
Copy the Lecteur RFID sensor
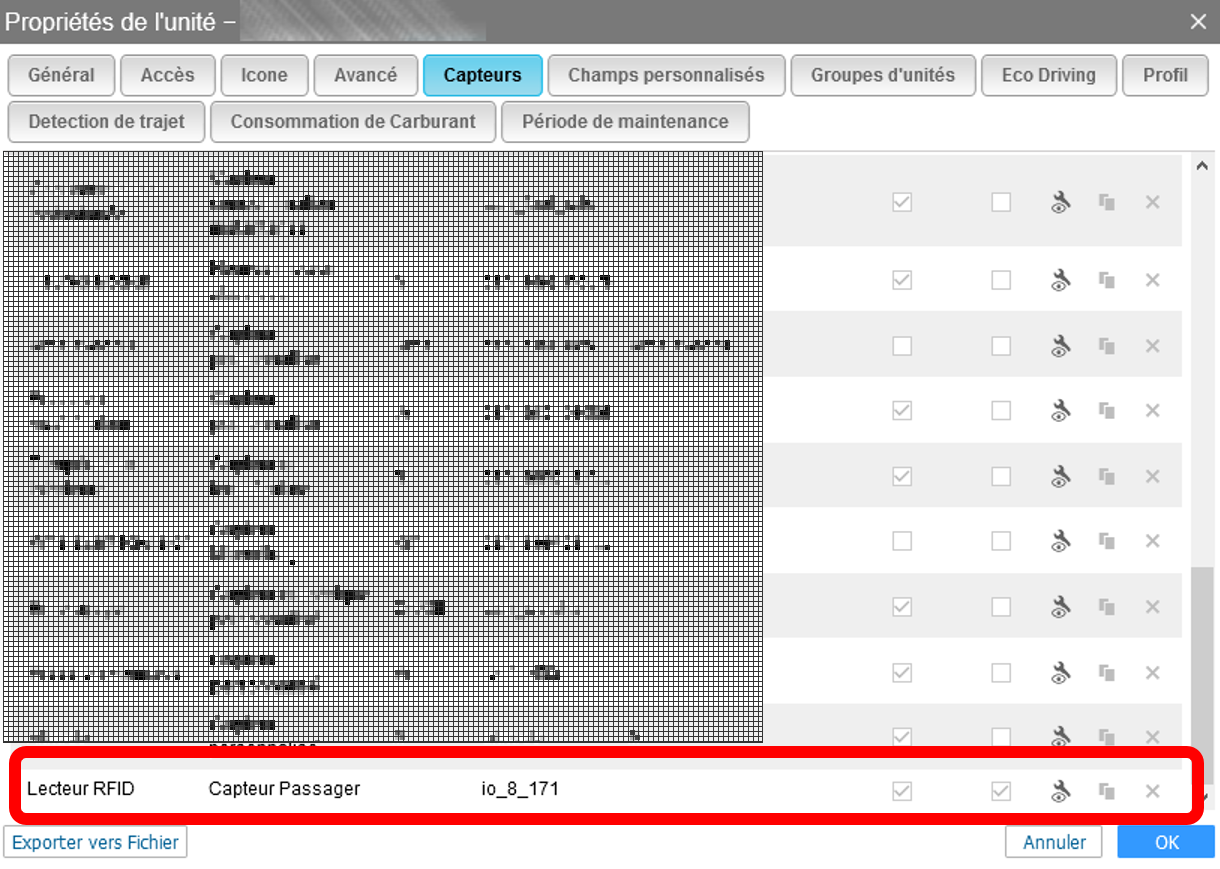pyautogui.click(x=1106, y=791)
